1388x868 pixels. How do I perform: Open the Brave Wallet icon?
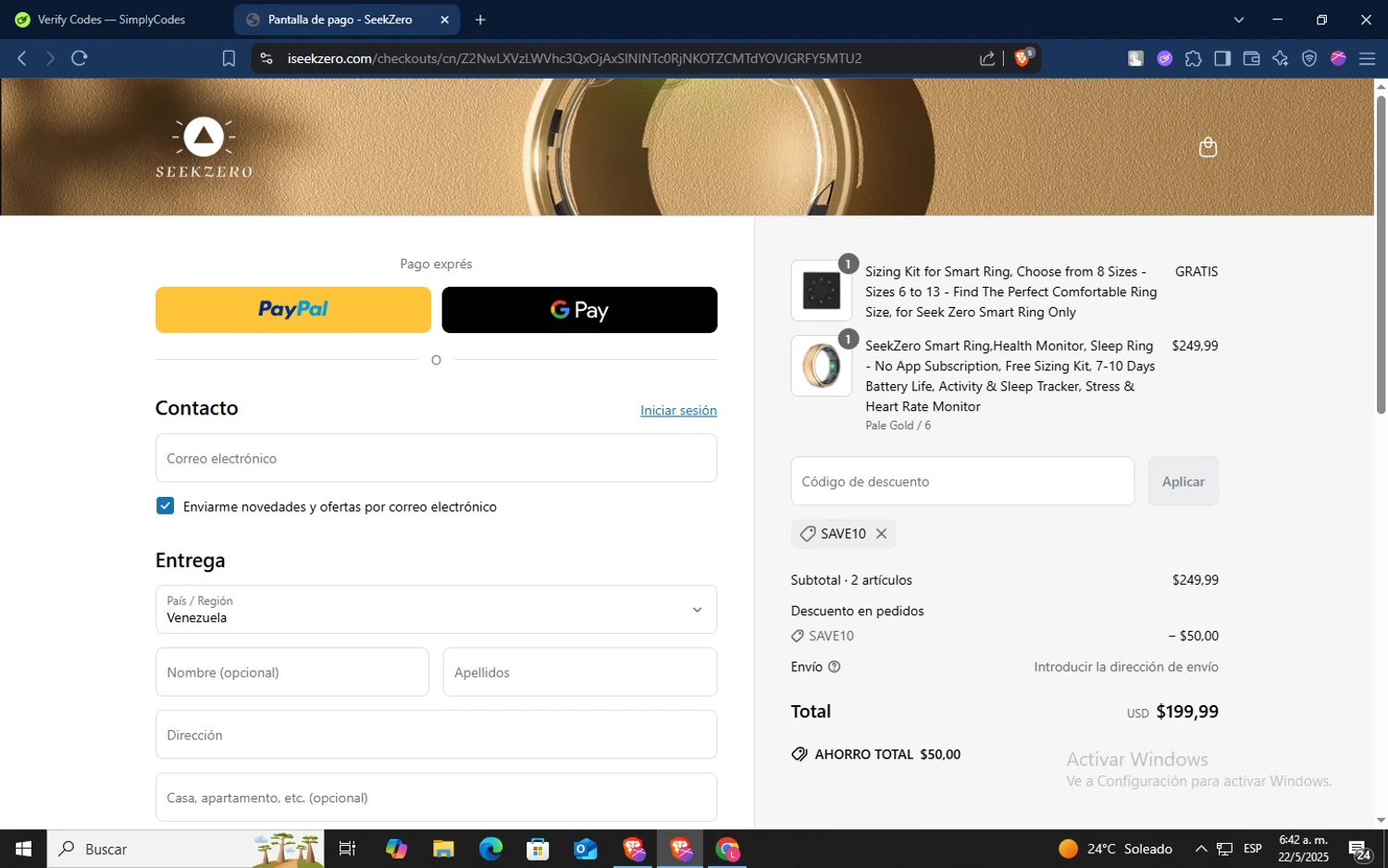1251,58
